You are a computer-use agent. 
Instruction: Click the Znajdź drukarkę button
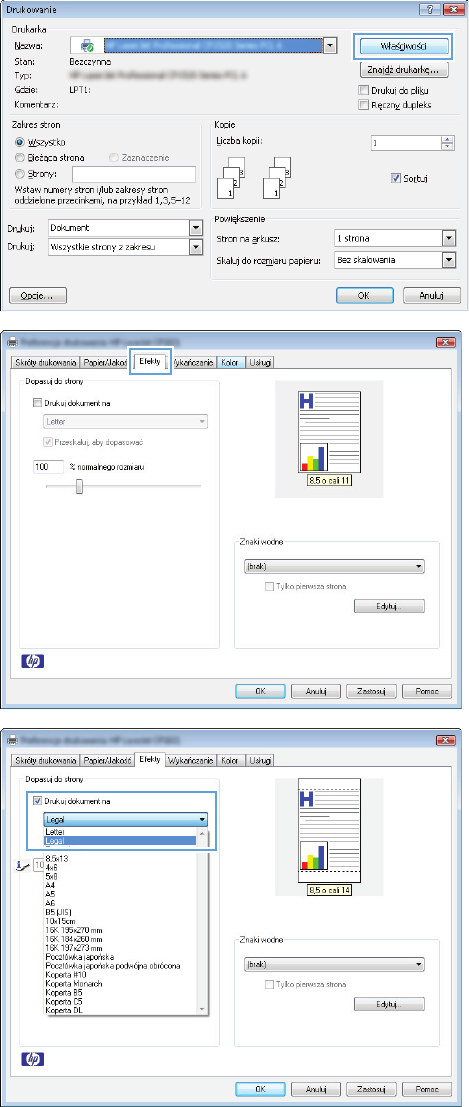tap(403, 70)
